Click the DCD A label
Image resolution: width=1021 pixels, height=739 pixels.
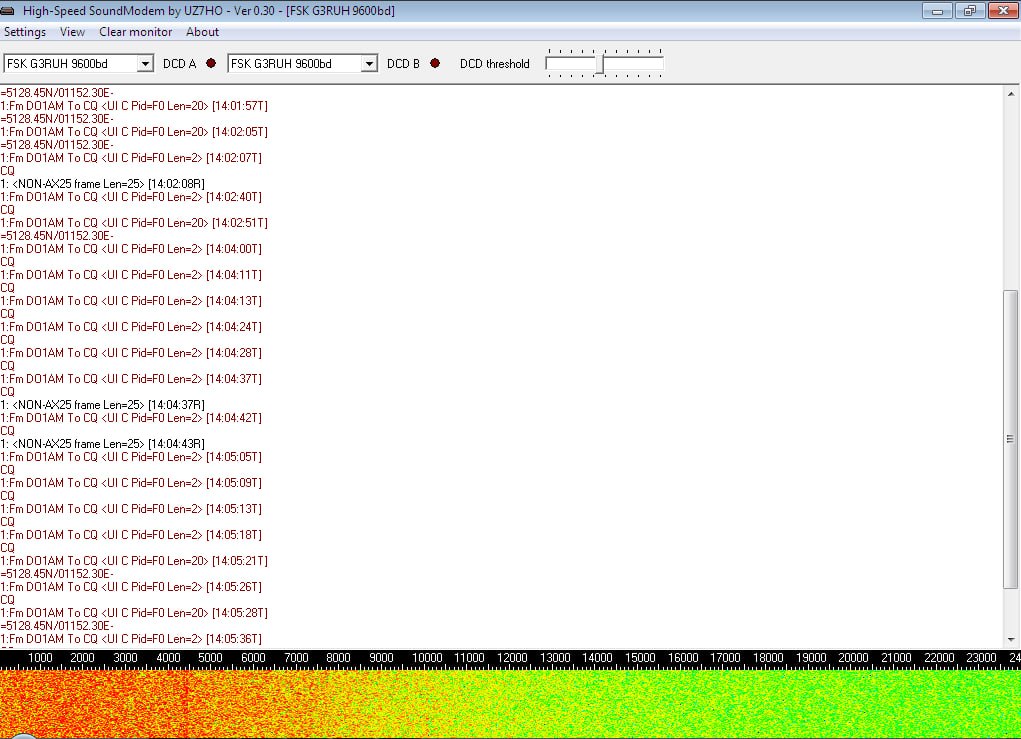[x=180, y=64]
